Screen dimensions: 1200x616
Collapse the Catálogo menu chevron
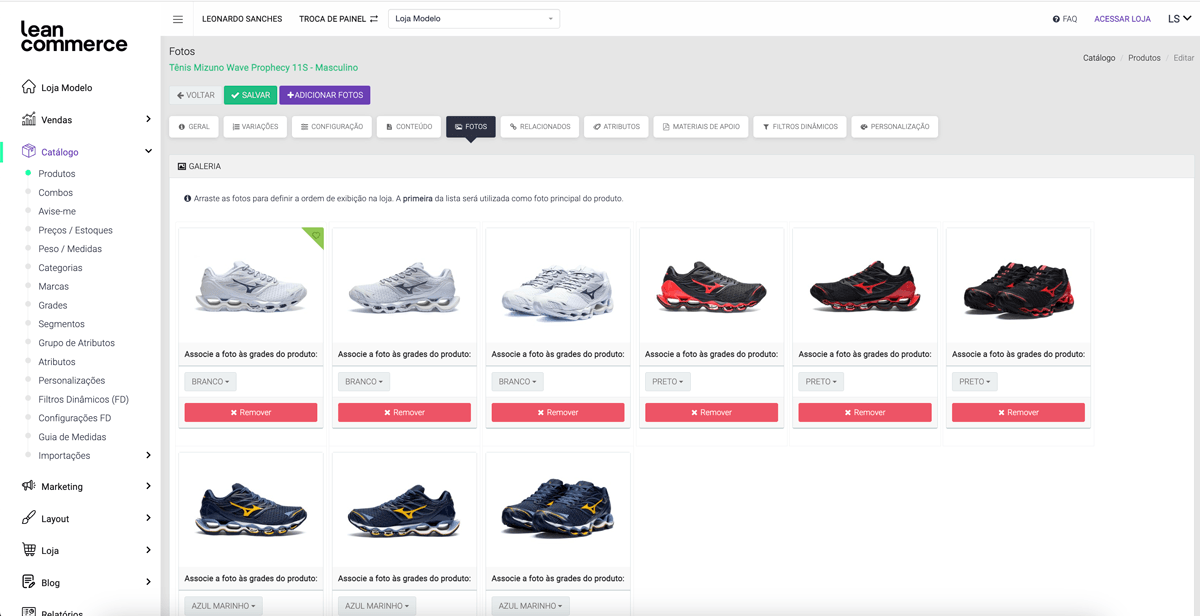[148, 152]
